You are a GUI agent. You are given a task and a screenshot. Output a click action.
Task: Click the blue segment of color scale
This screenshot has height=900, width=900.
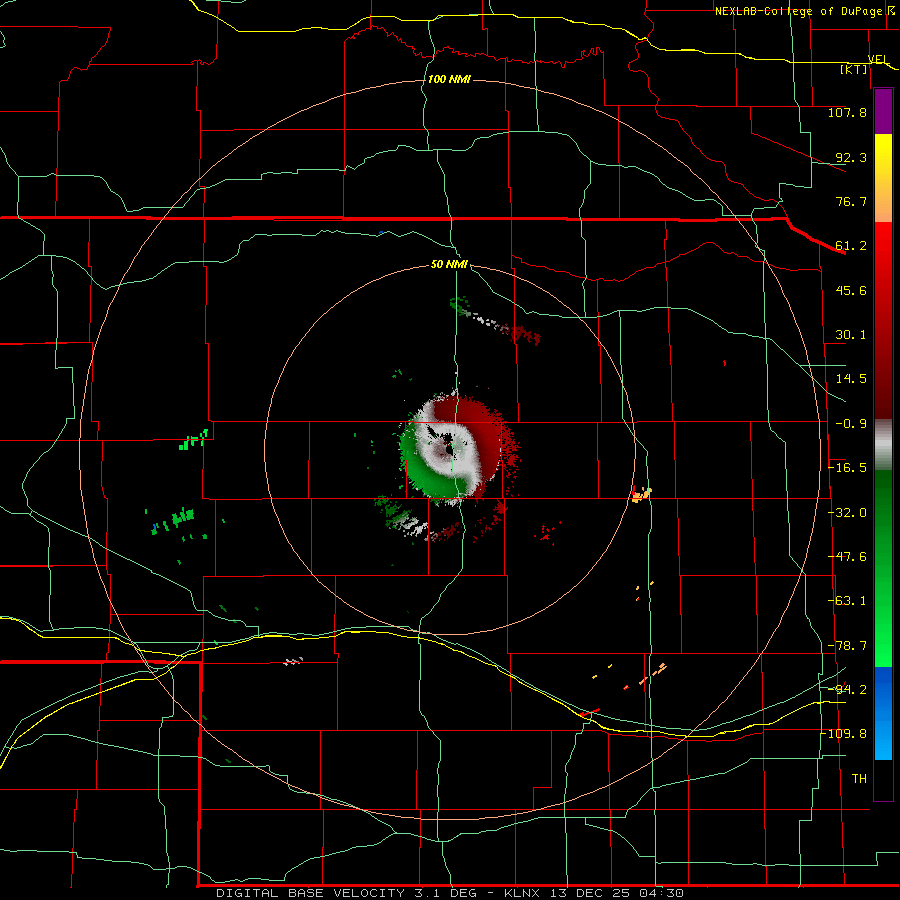point(883,713)
